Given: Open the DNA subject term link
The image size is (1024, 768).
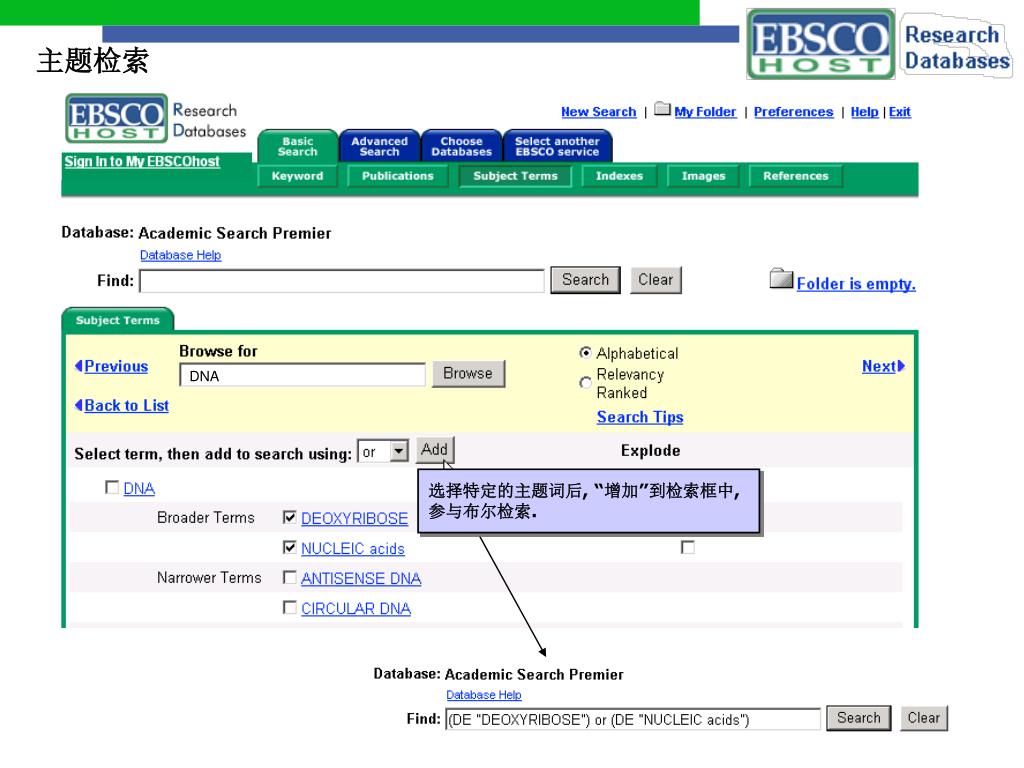Looking at the screenshot, I should (139, 488).
